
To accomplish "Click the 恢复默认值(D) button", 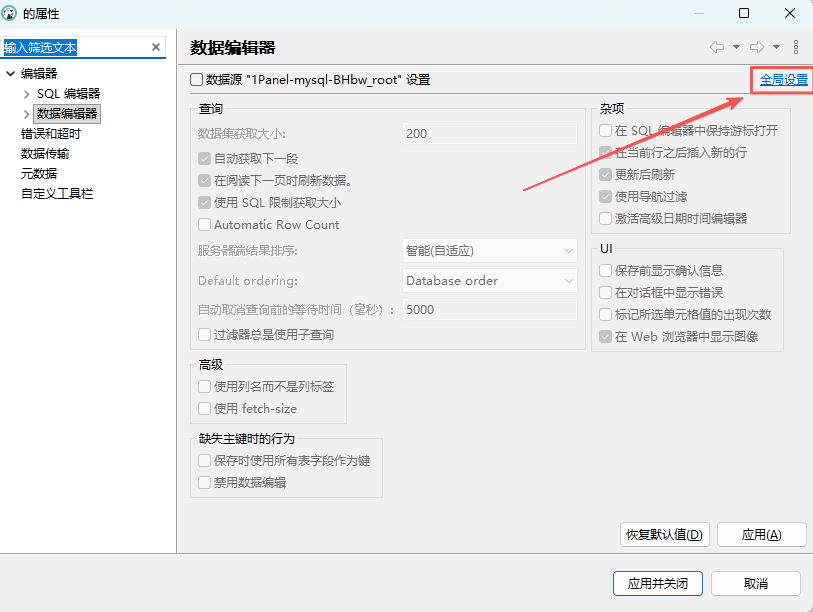I will [663, 534].
